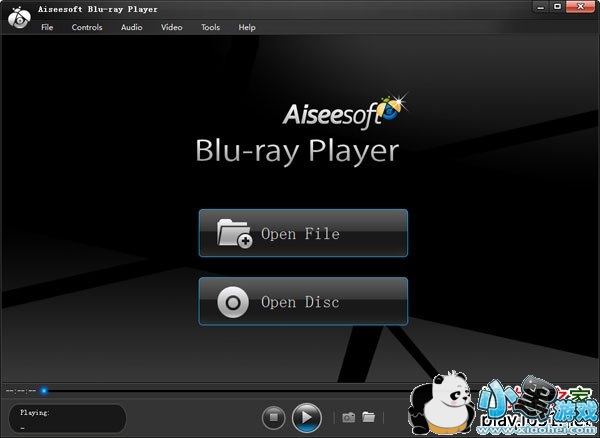Open the File menu
Viewport: 600px width, 438px height.
47,28
